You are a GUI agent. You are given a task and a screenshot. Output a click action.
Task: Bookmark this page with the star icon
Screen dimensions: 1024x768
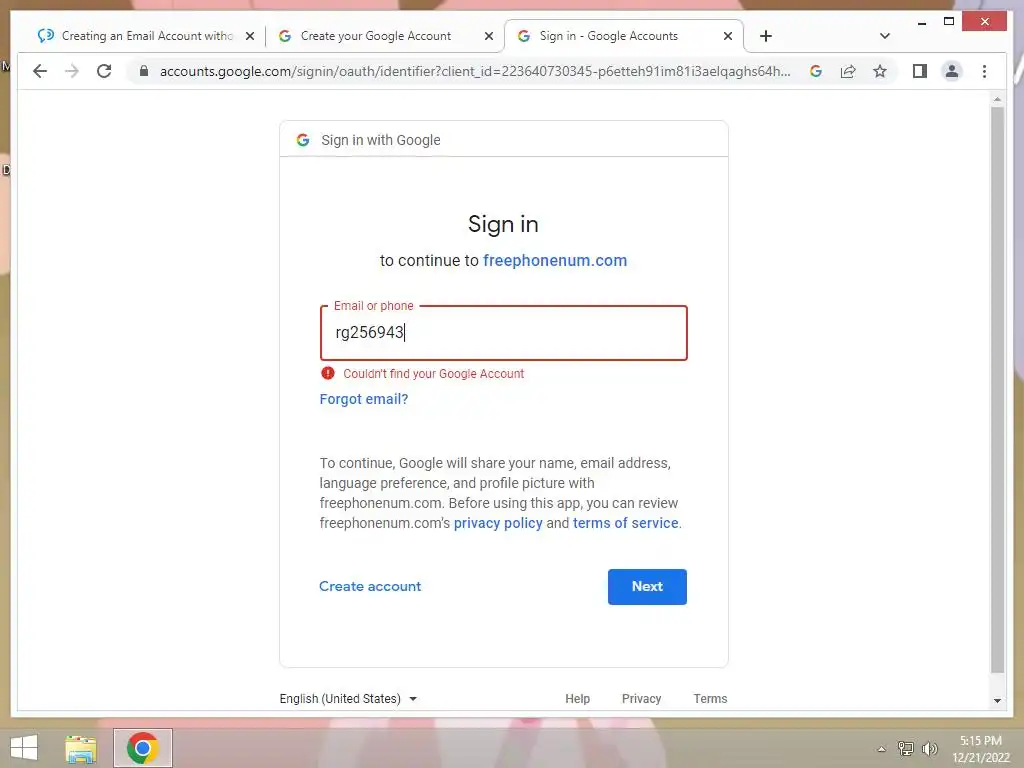880,71
